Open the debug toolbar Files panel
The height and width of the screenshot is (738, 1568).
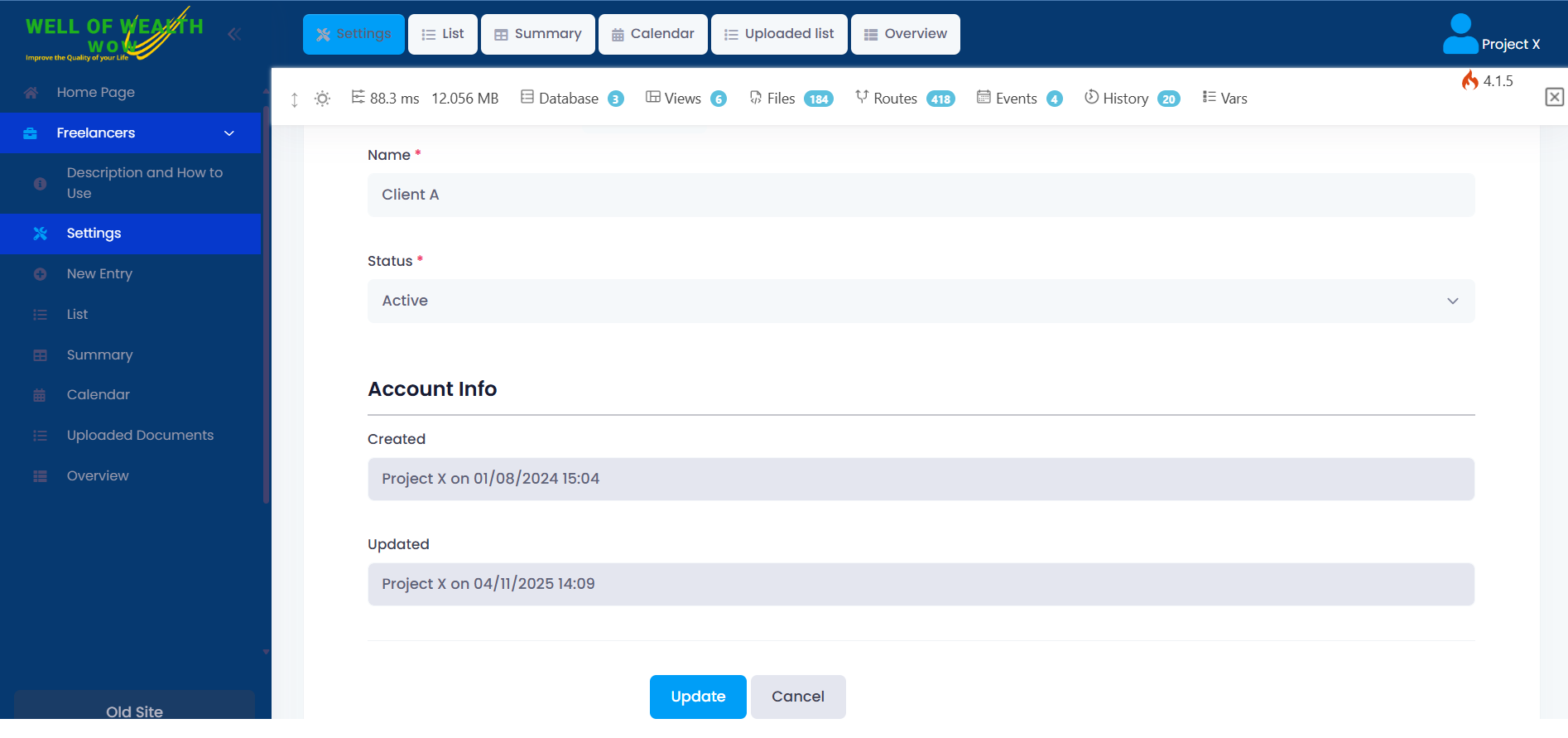[x=791, y=99]
